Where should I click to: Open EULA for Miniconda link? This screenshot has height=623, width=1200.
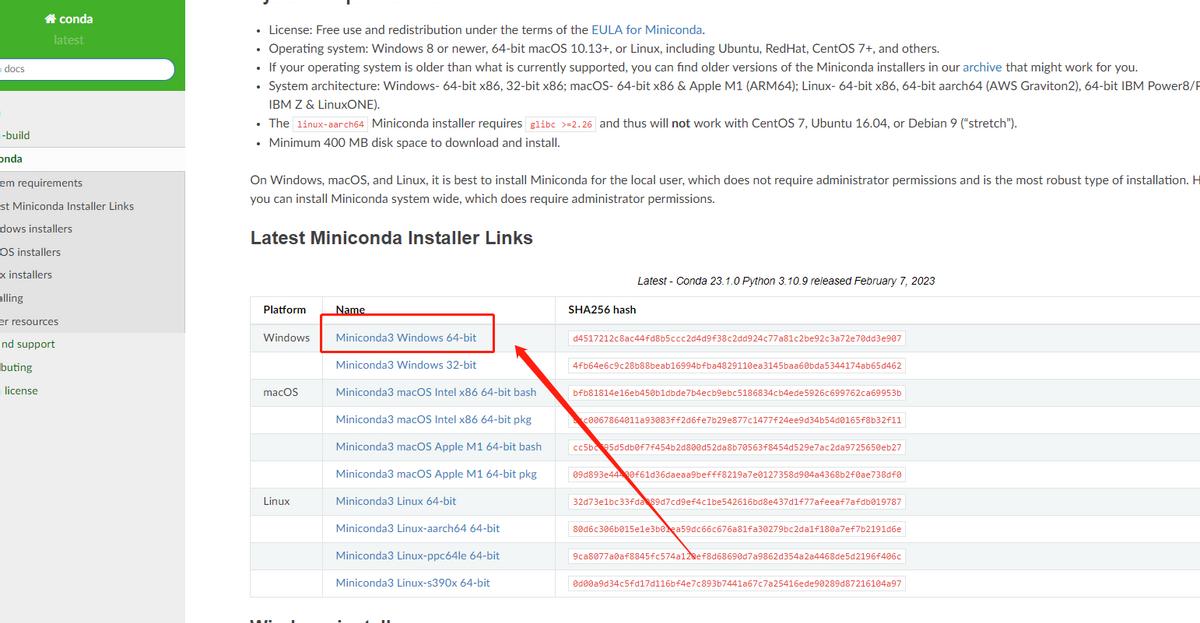click(x=647, y=30)
